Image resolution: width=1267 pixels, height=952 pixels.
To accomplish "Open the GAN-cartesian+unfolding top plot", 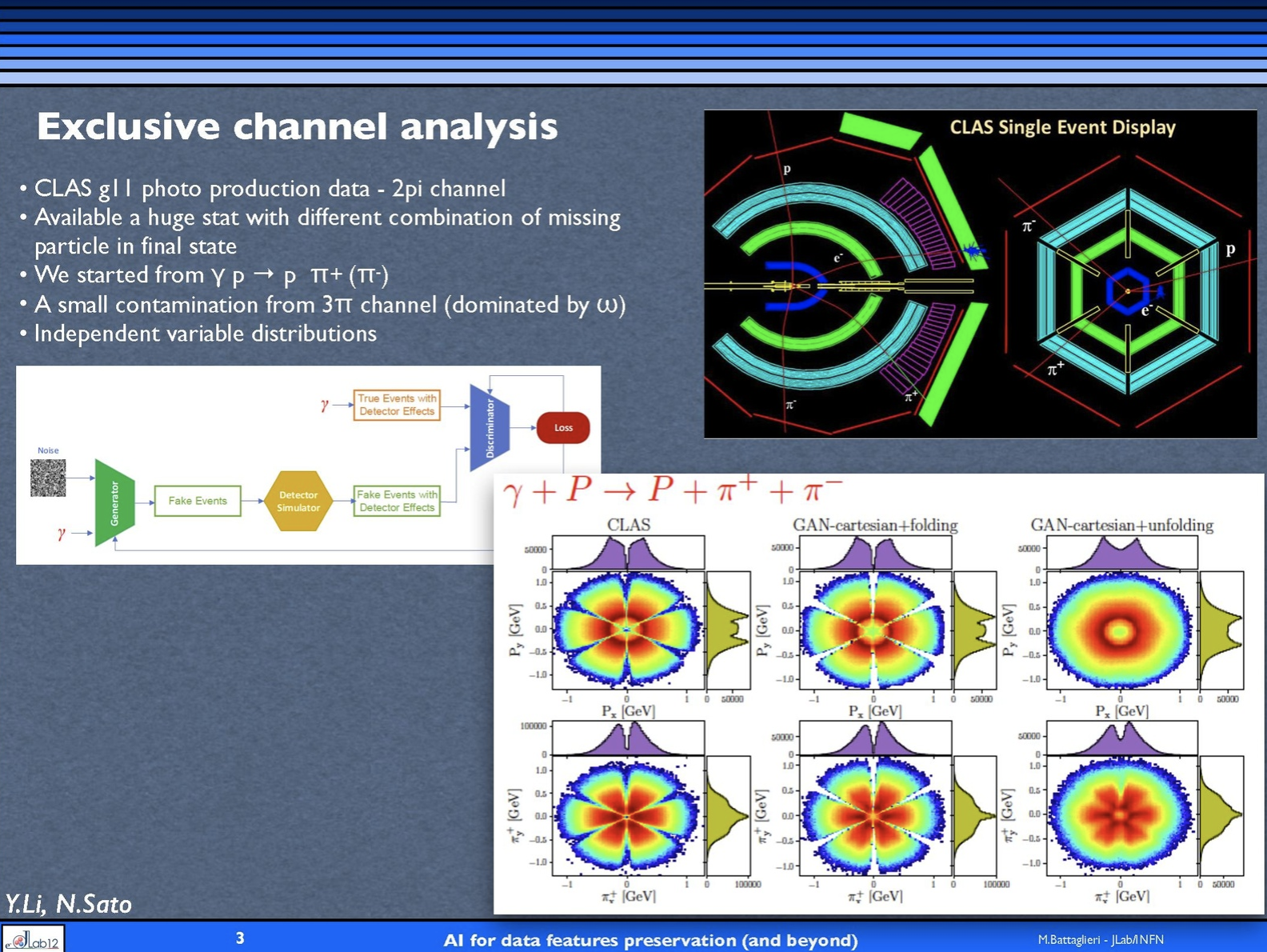I will point(1120,630).
